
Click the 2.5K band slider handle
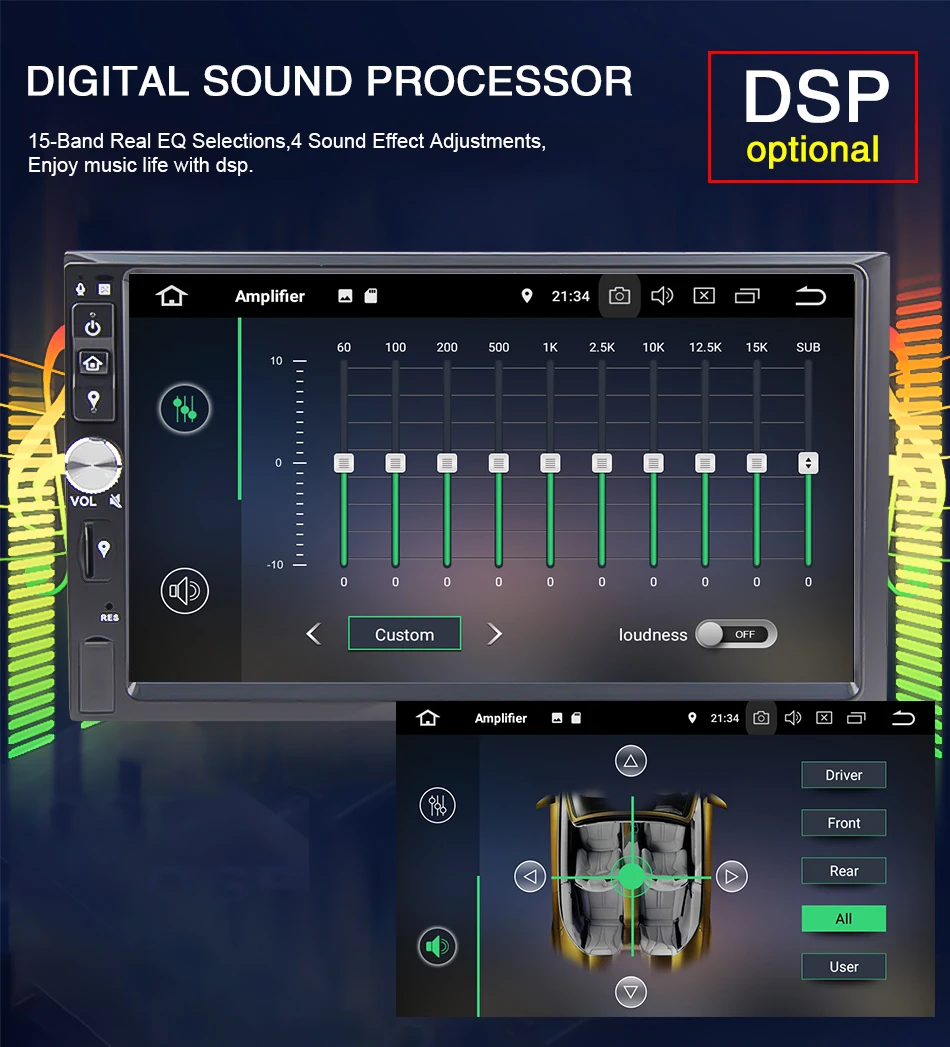pos(602,463)
